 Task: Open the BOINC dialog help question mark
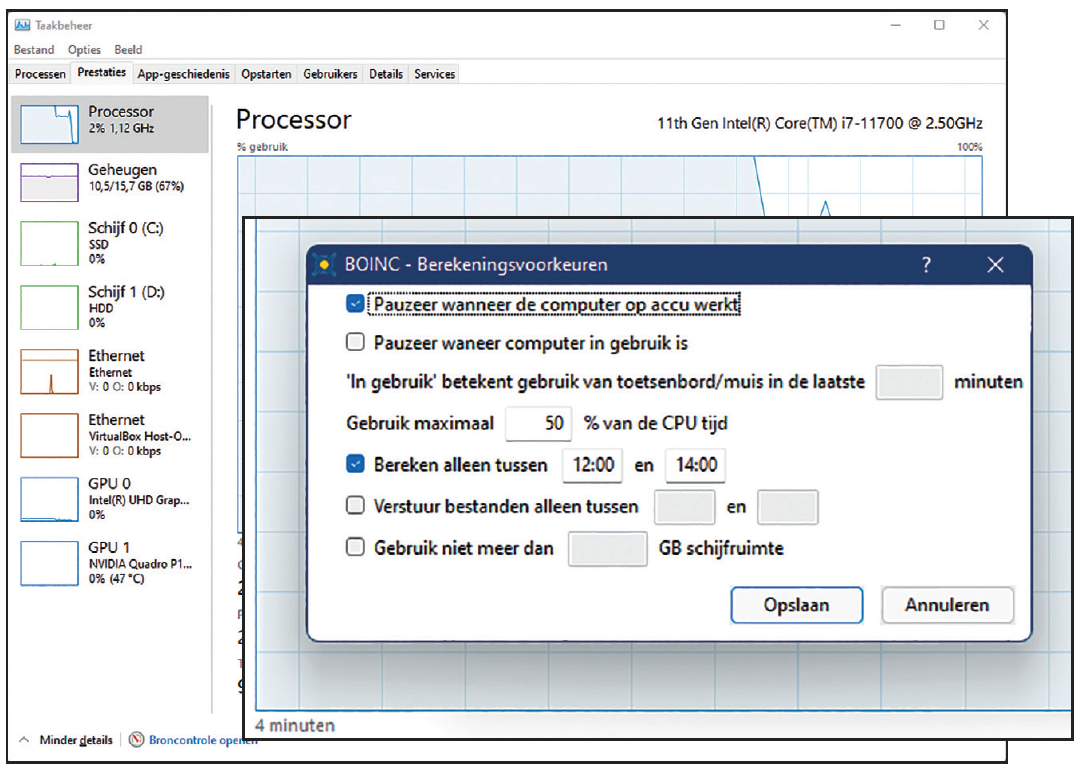tap(926, 264)
